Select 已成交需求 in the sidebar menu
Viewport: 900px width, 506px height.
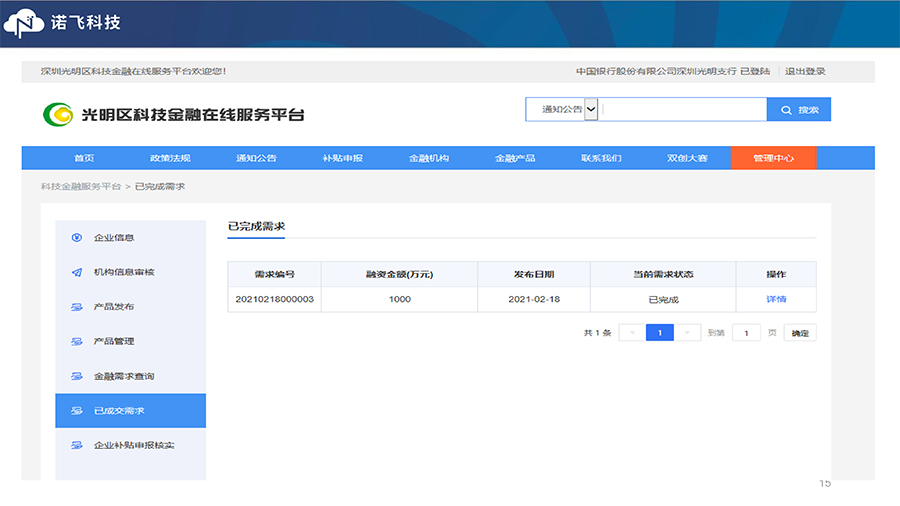[x=130, y=411]
